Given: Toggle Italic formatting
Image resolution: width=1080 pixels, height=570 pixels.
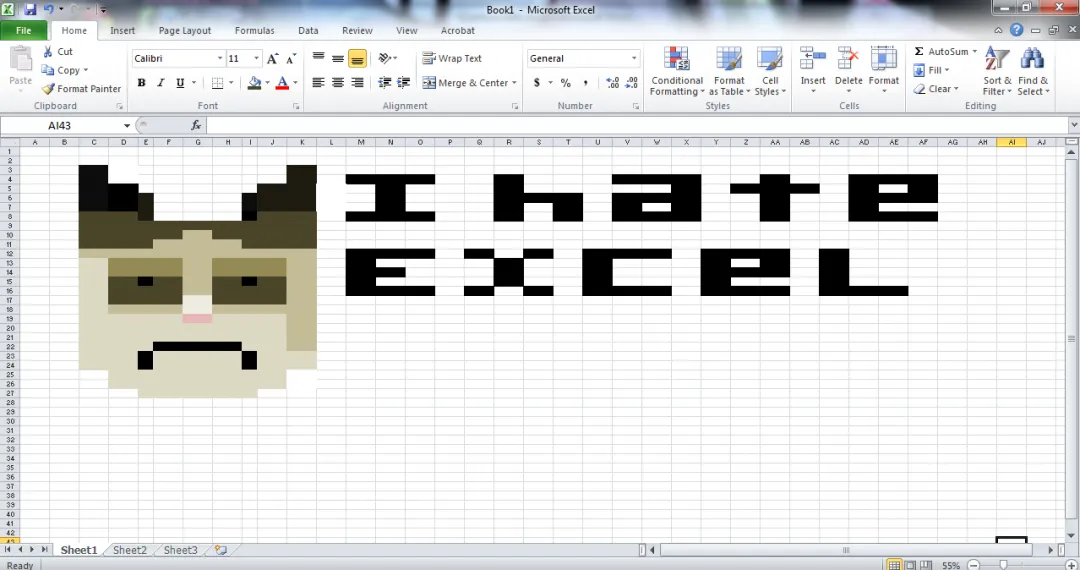Looking at the screenshot, I should [160, 83].
